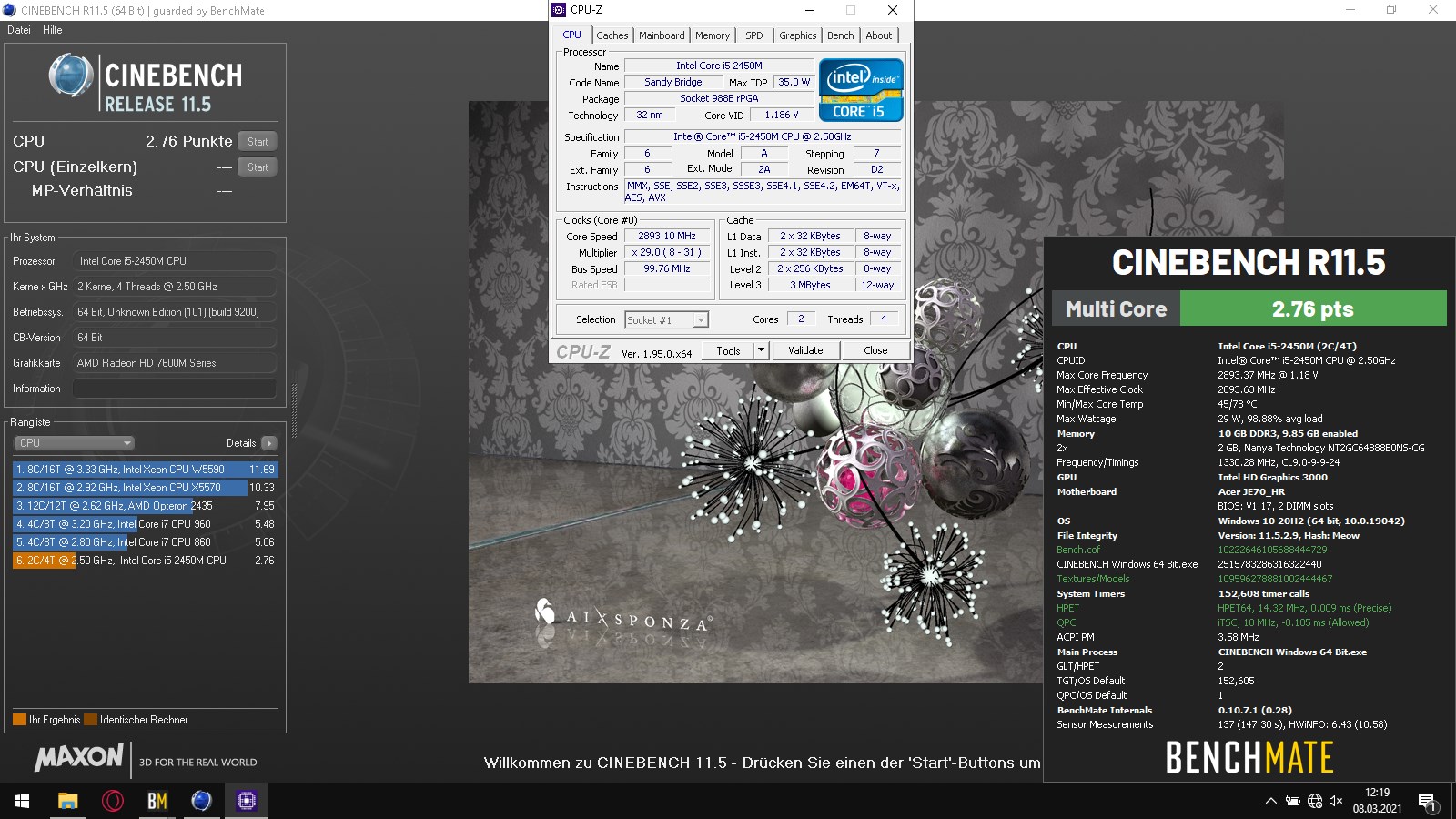Screen dimensions: 1456x819
Task: Click the CPU-Z title bar icon
Action: tap(559, 10)
